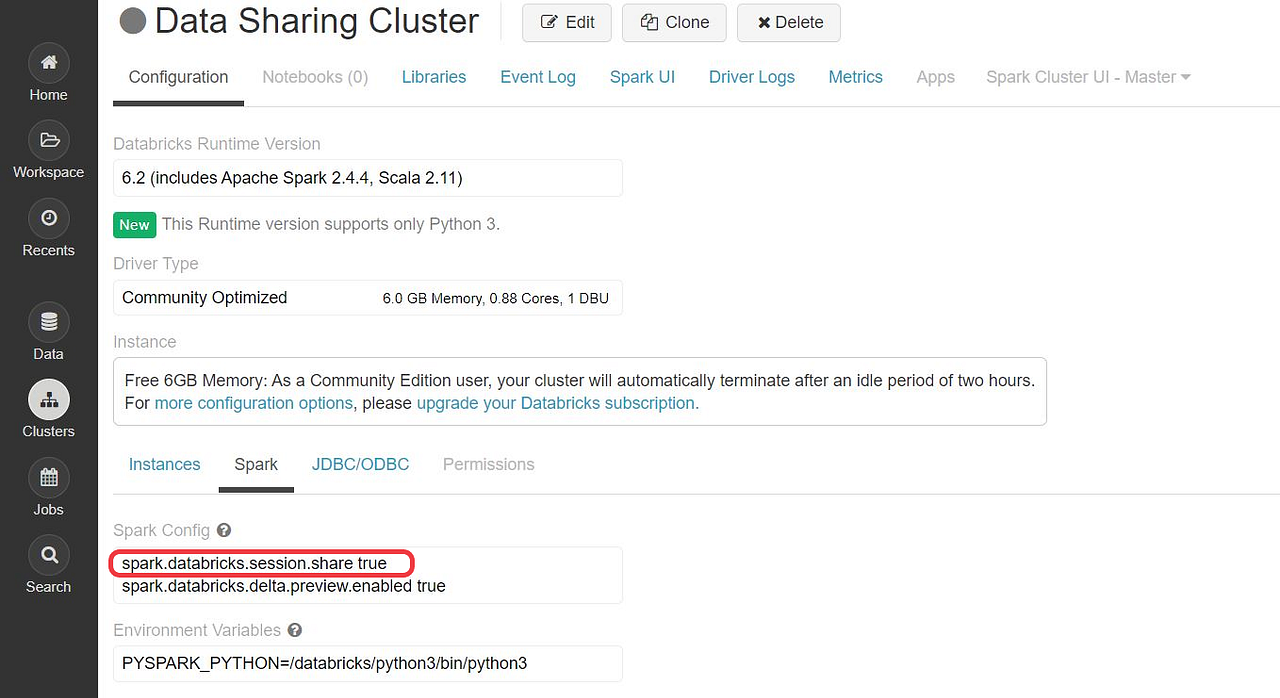Click the Edit cluster button
1280x698 pixels.
tap(567, 22)
